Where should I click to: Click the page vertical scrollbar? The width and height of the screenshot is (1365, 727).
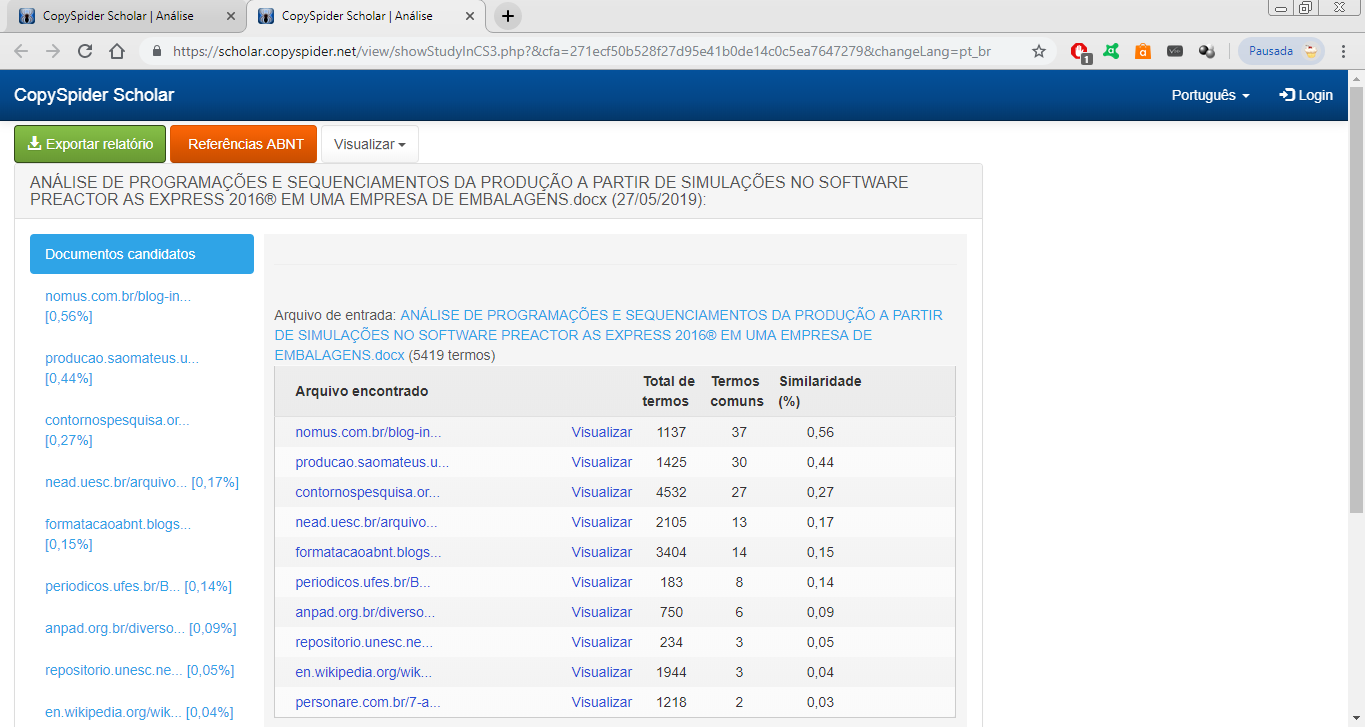click(x=1356, y=300)
